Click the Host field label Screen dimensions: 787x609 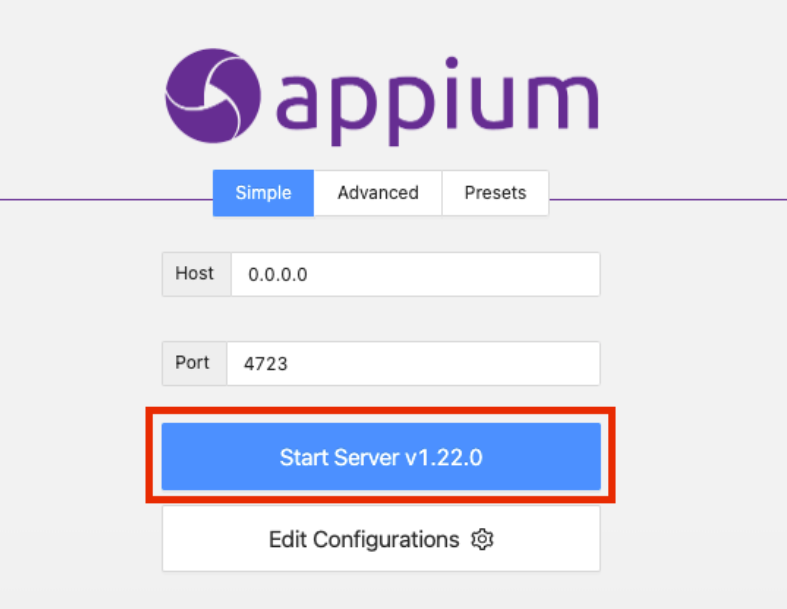(x=194, y=274)
